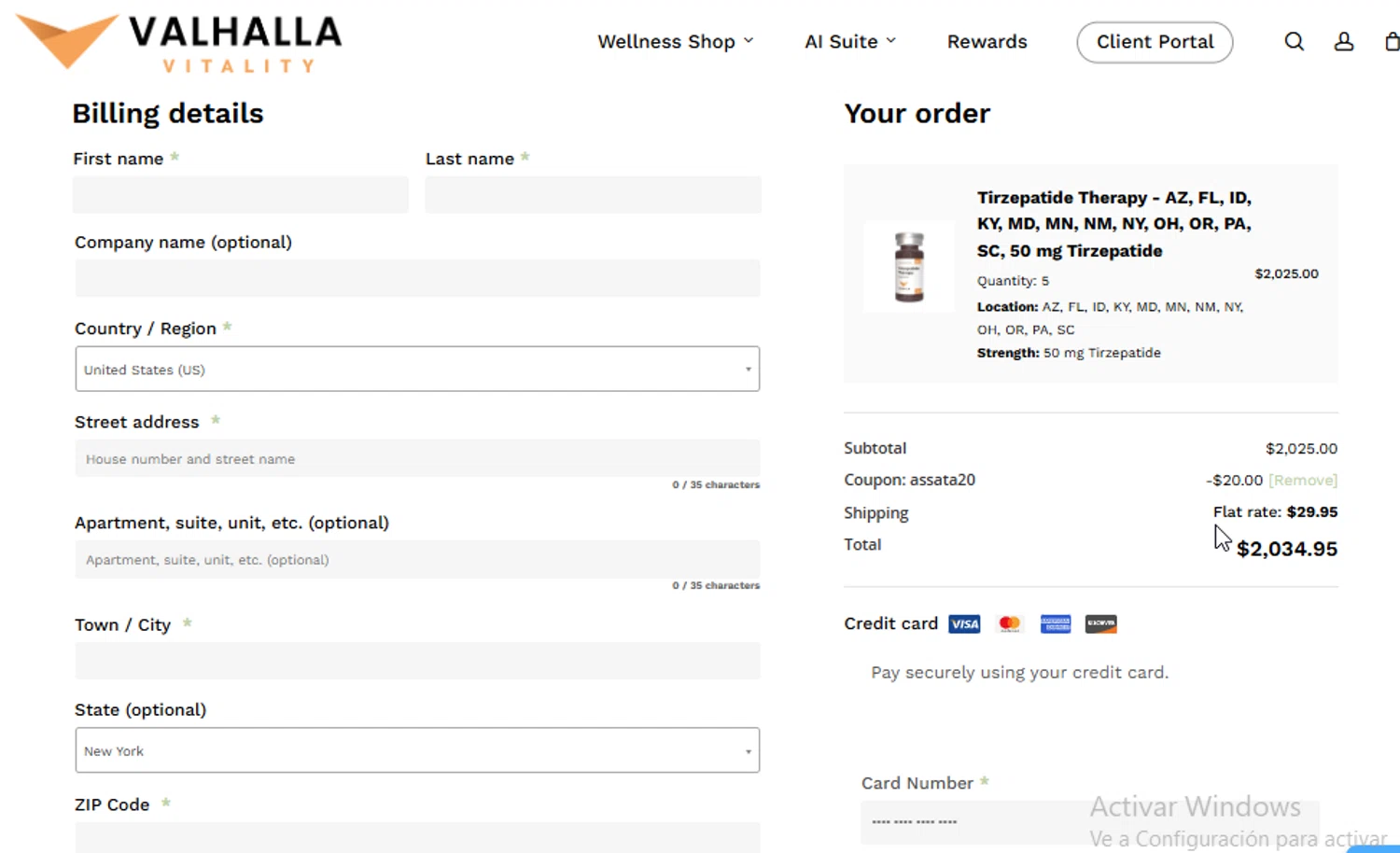Remove the assata20 coupon
The height and width of the screenshot is (853, 1400).
1303,481
